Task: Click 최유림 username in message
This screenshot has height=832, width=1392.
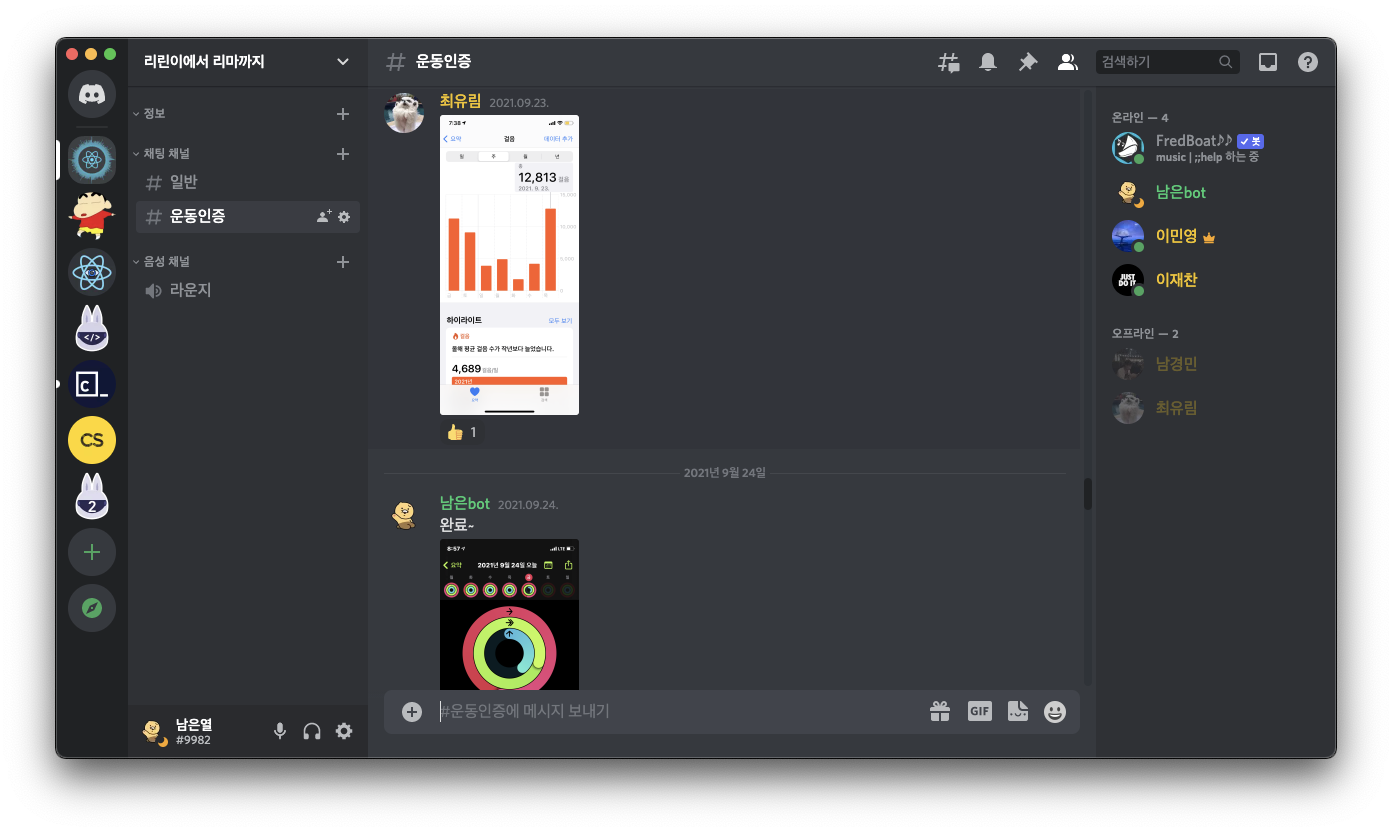Action: [x=460, y=101]
